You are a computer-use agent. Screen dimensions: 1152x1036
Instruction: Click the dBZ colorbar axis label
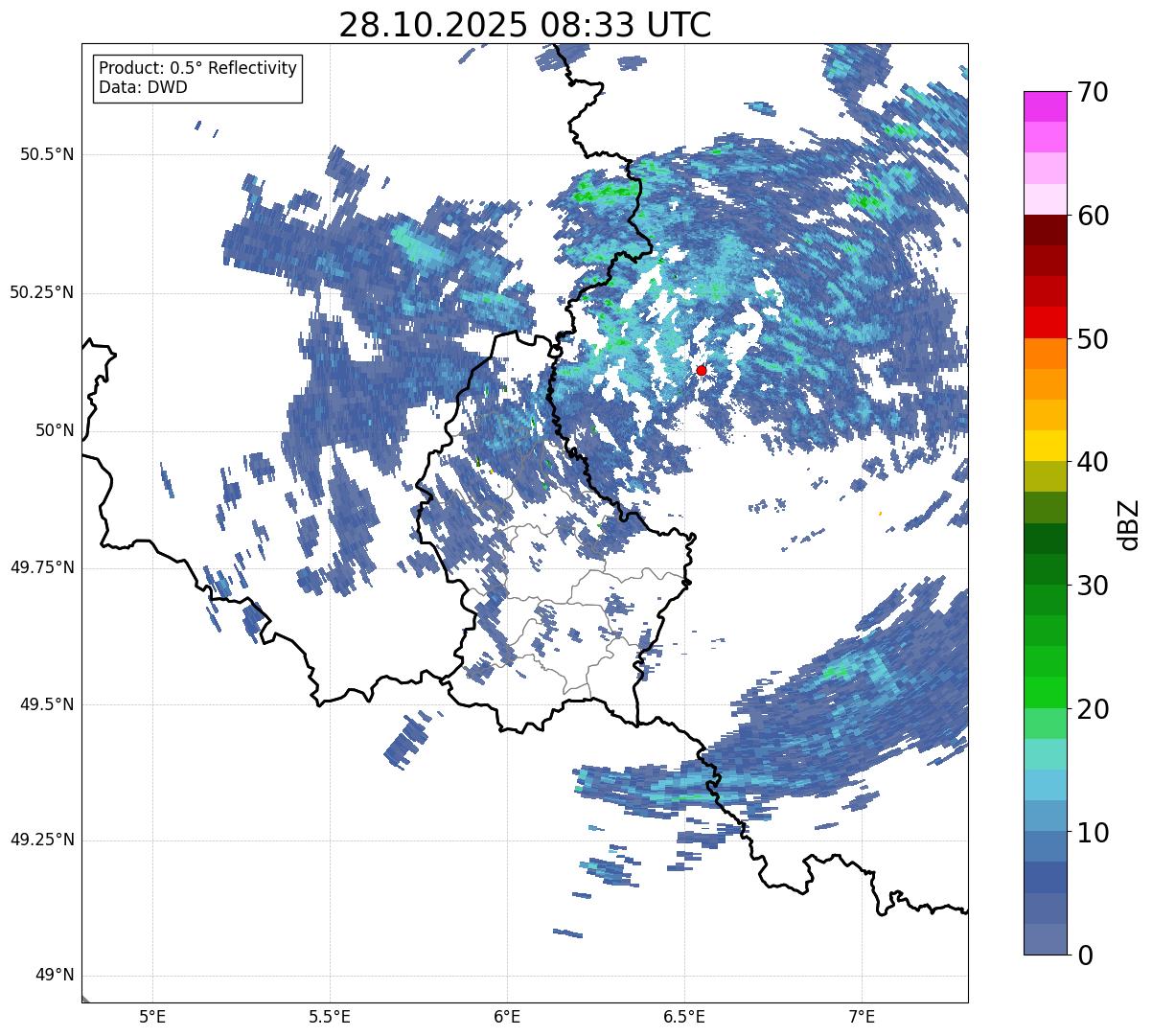1130,524
